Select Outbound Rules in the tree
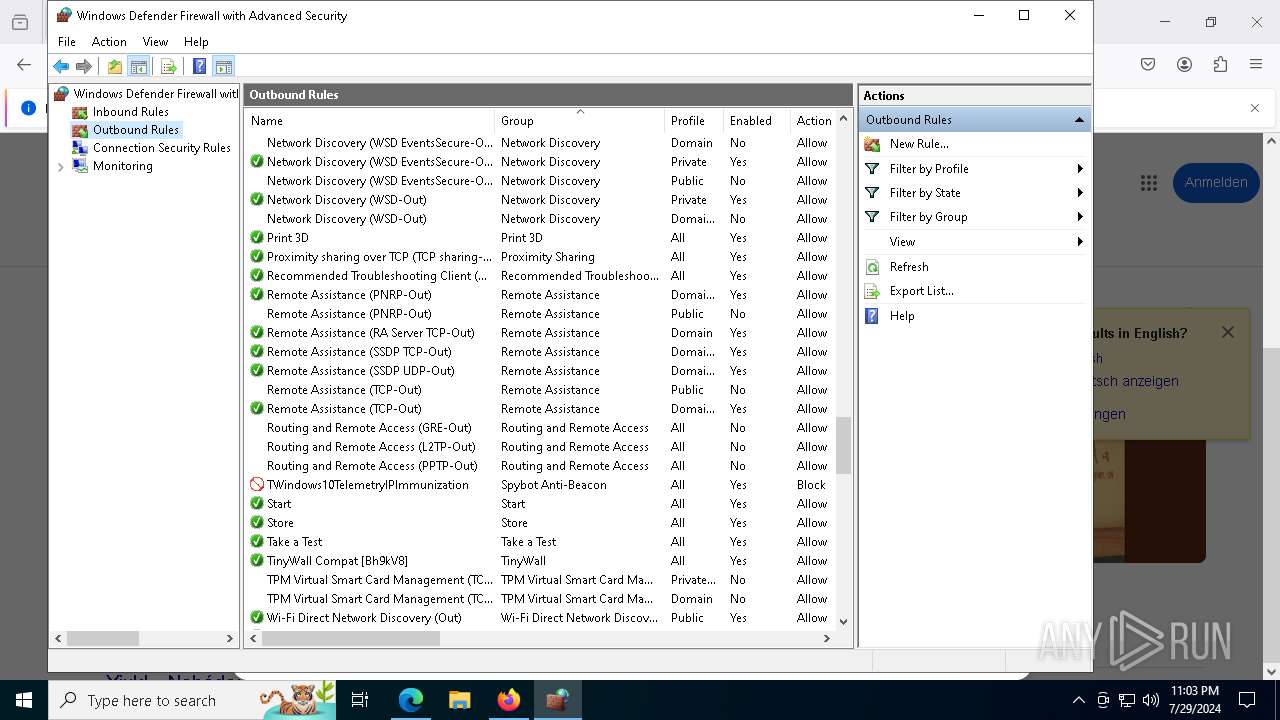Viewport: 1280px width, 720px height. click(x=136, y=130)
